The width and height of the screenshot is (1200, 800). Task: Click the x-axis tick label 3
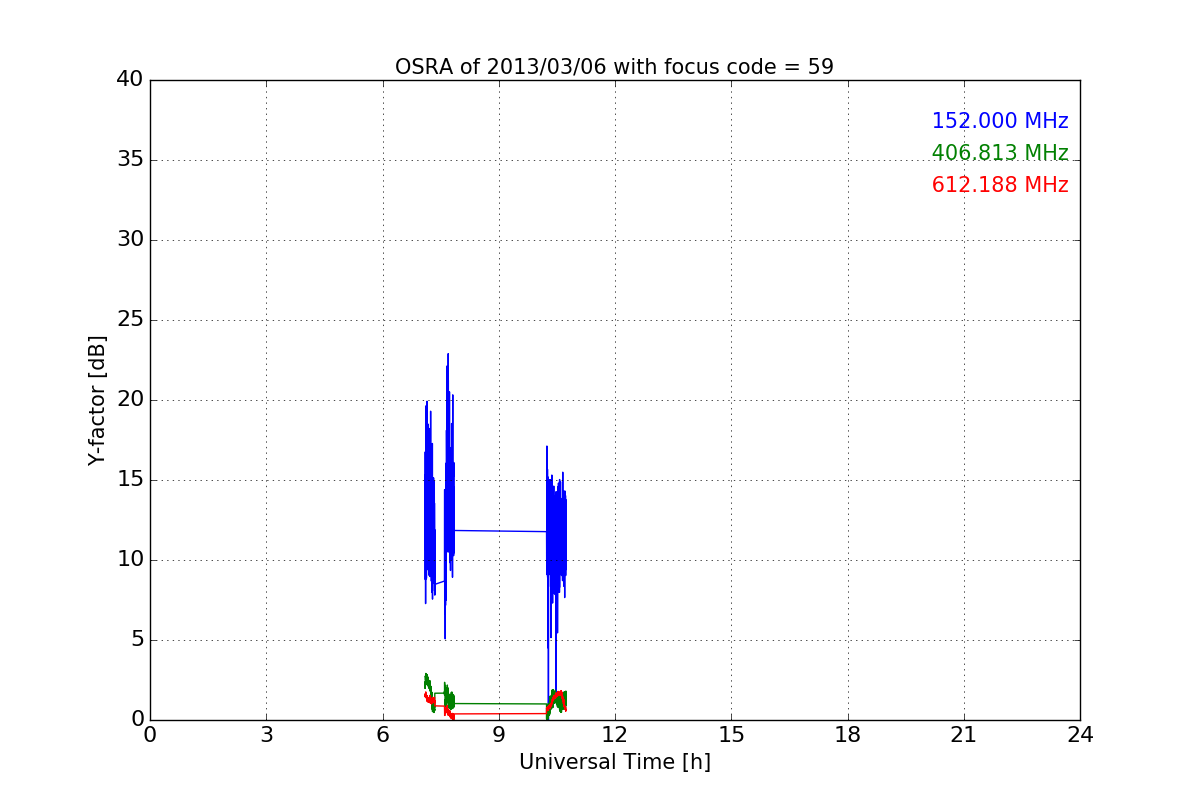click(x=266, y=735)
